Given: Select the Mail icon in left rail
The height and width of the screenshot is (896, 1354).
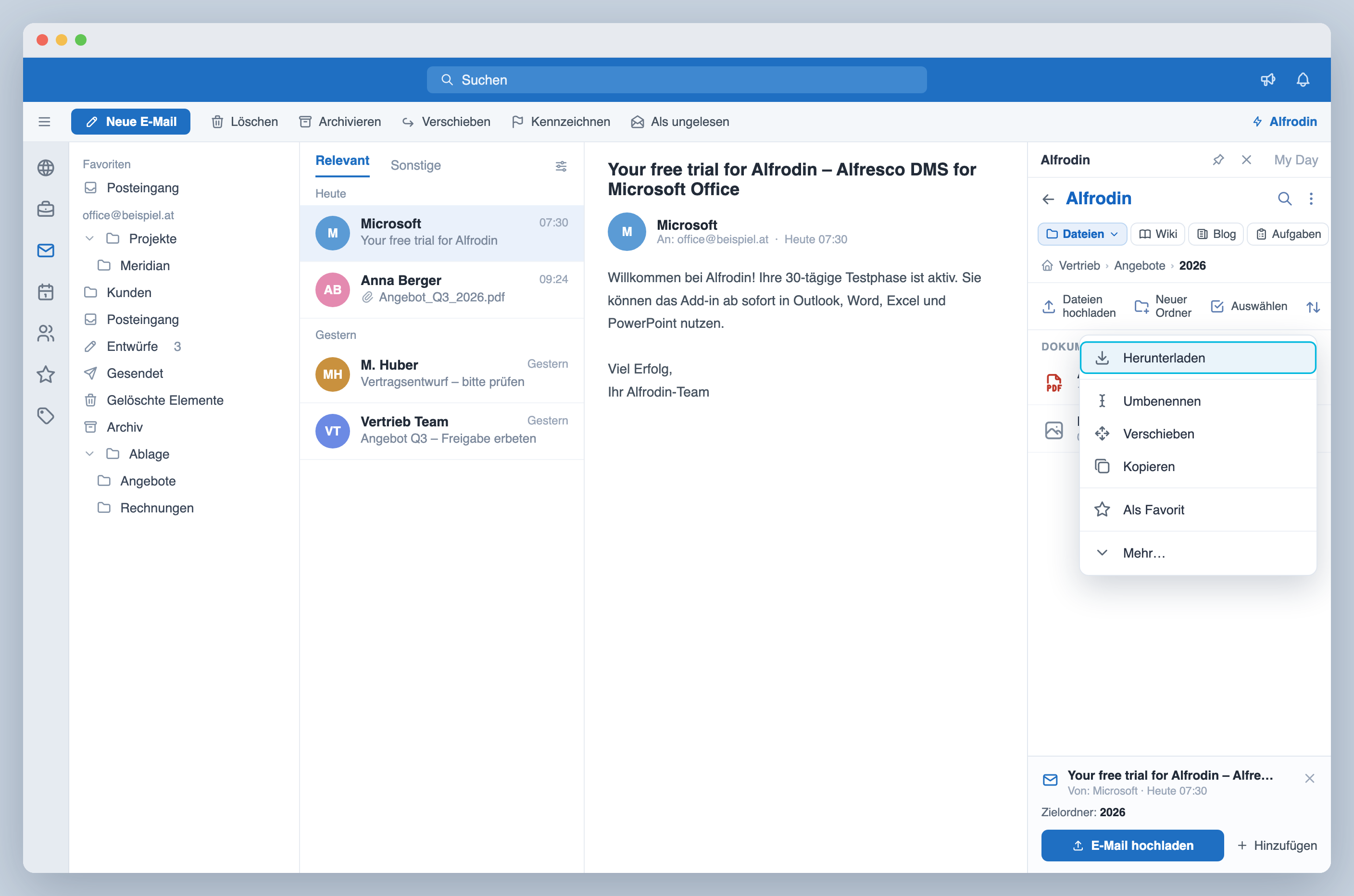Looking at the screenshot, I should [x=46, y=250].
